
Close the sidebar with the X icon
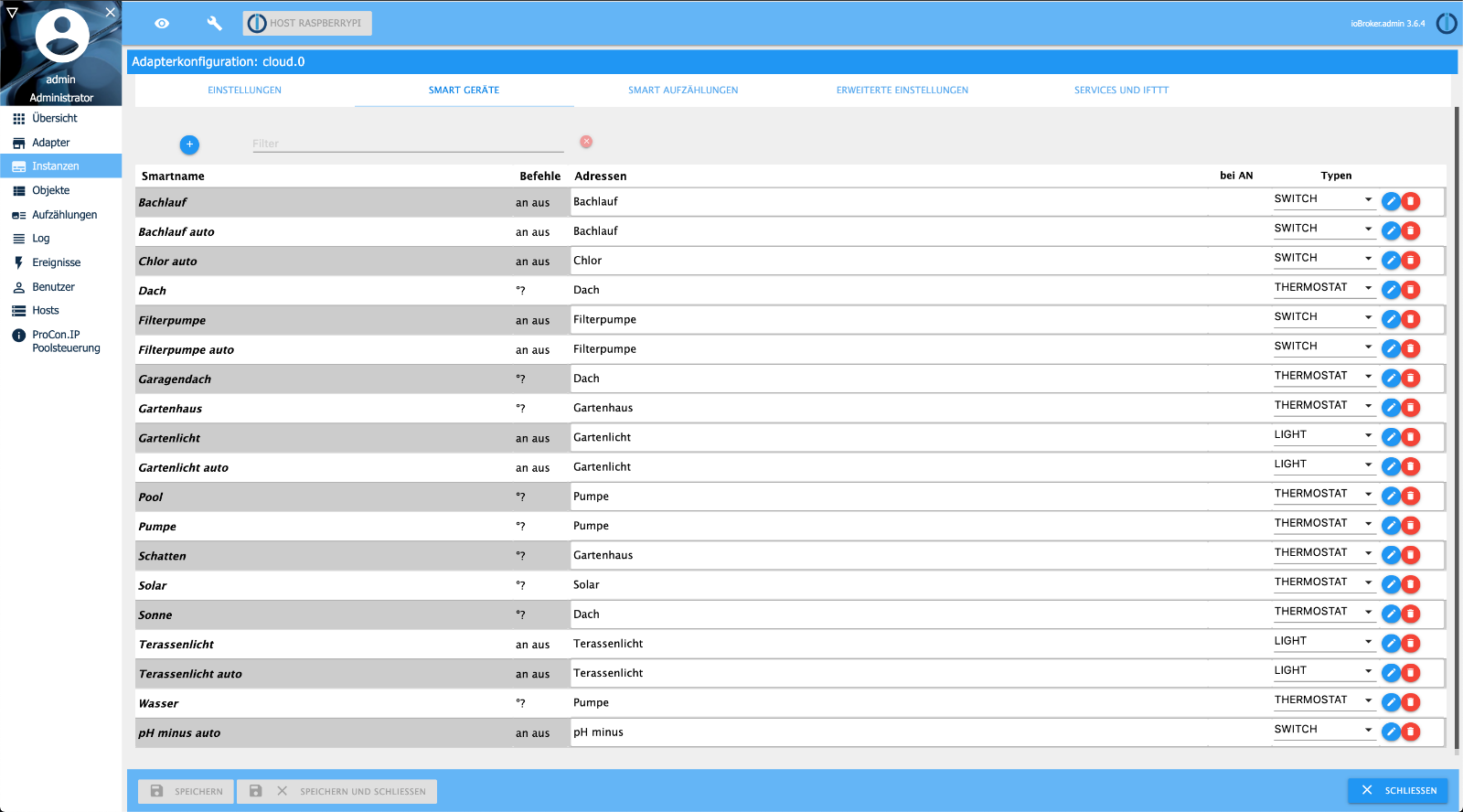click(110, 12)
